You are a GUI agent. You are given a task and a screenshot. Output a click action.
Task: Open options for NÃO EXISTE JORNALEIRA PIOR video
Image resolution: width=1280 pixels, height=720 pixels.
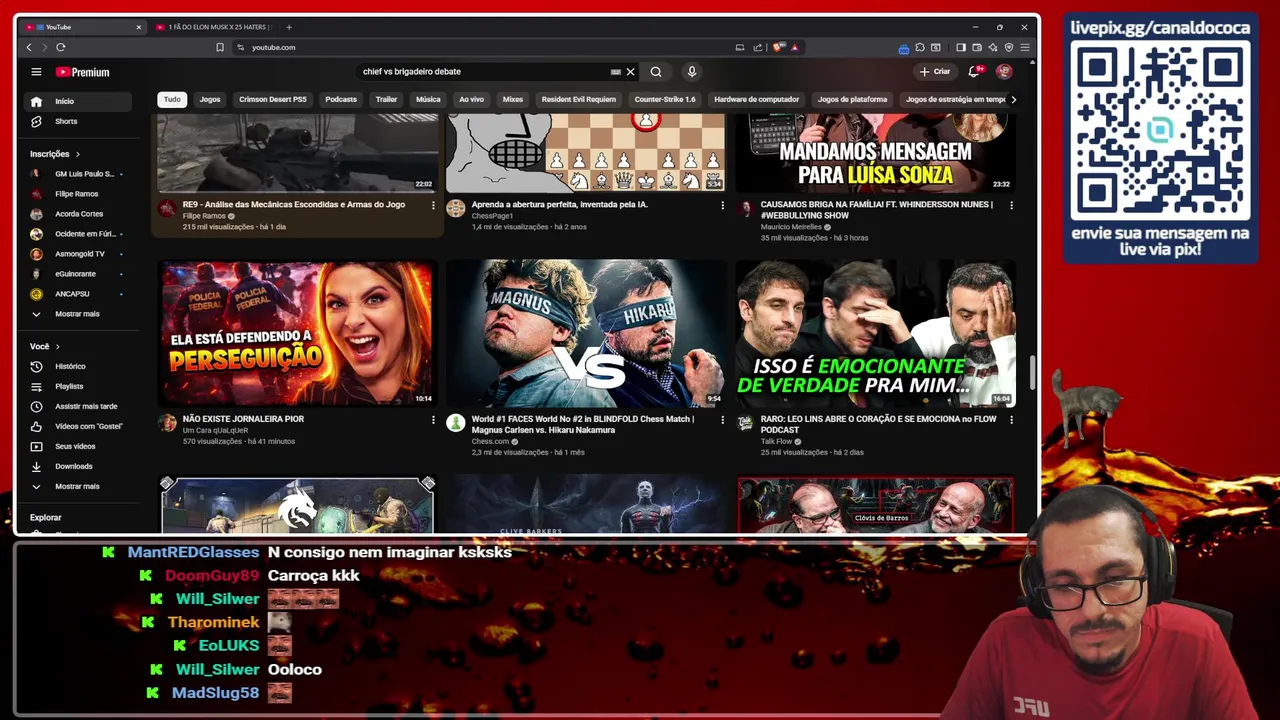[433, 420]
